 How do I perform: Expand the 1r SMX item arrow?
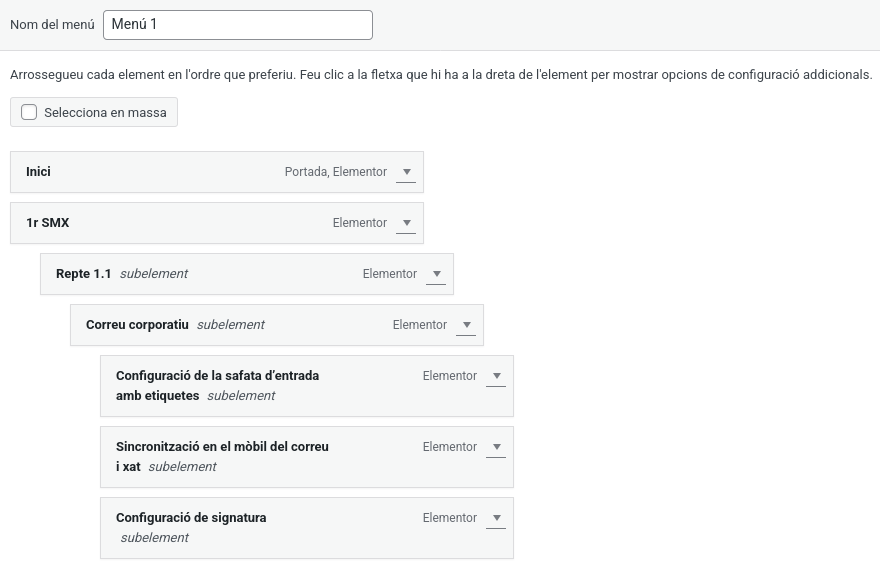406,223
